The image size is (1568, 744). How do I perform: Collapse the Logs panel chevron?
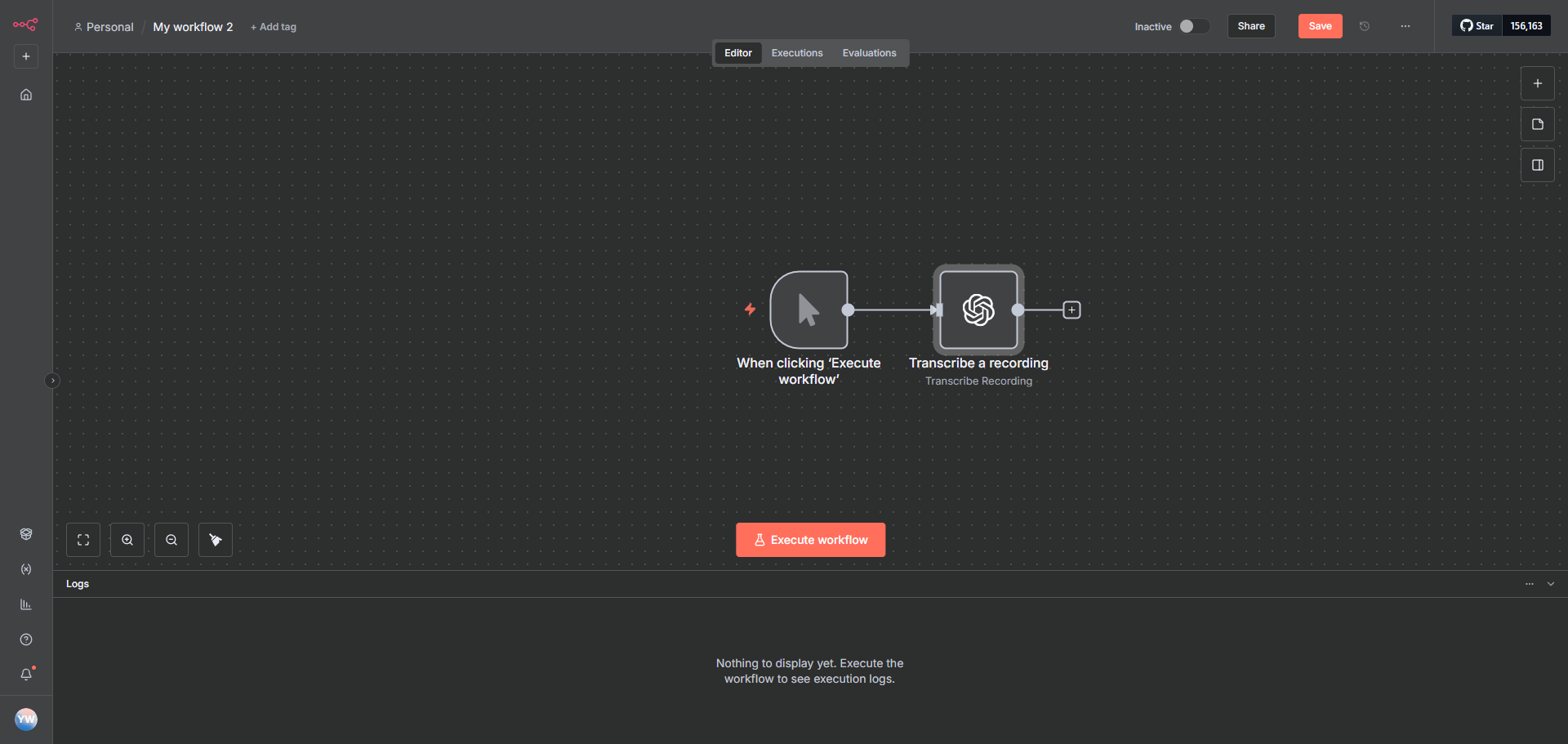[x=1550, y=584]
